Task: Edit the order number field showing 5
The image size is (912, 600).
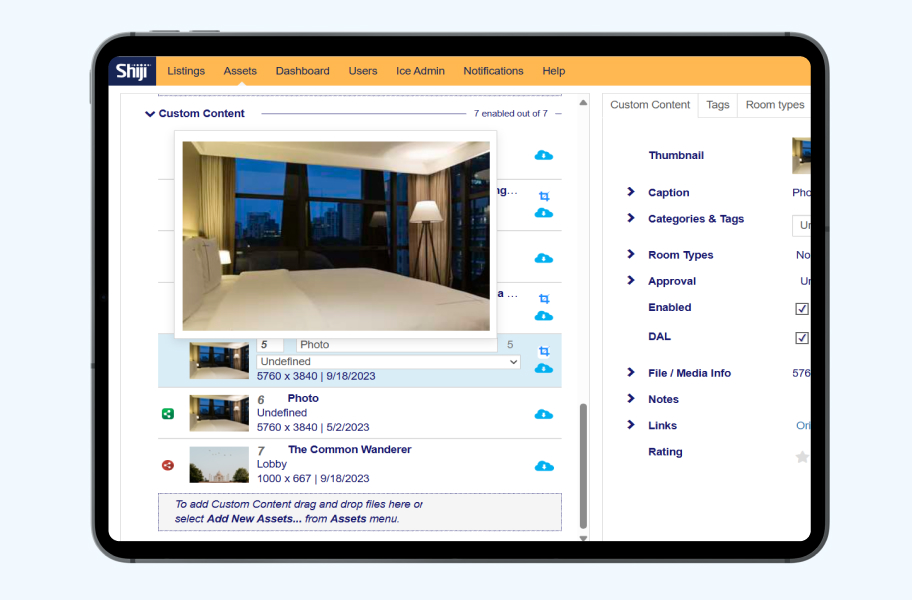Action: (270, 345)
